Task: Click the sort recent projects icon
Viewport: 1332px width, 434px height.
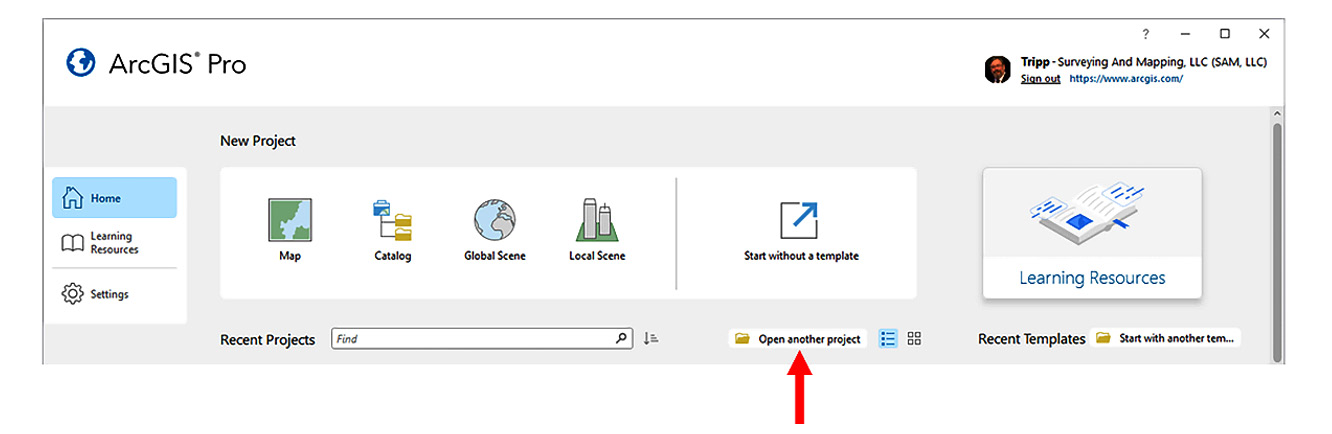Action: pyautogui.click(x=651, y=339)
